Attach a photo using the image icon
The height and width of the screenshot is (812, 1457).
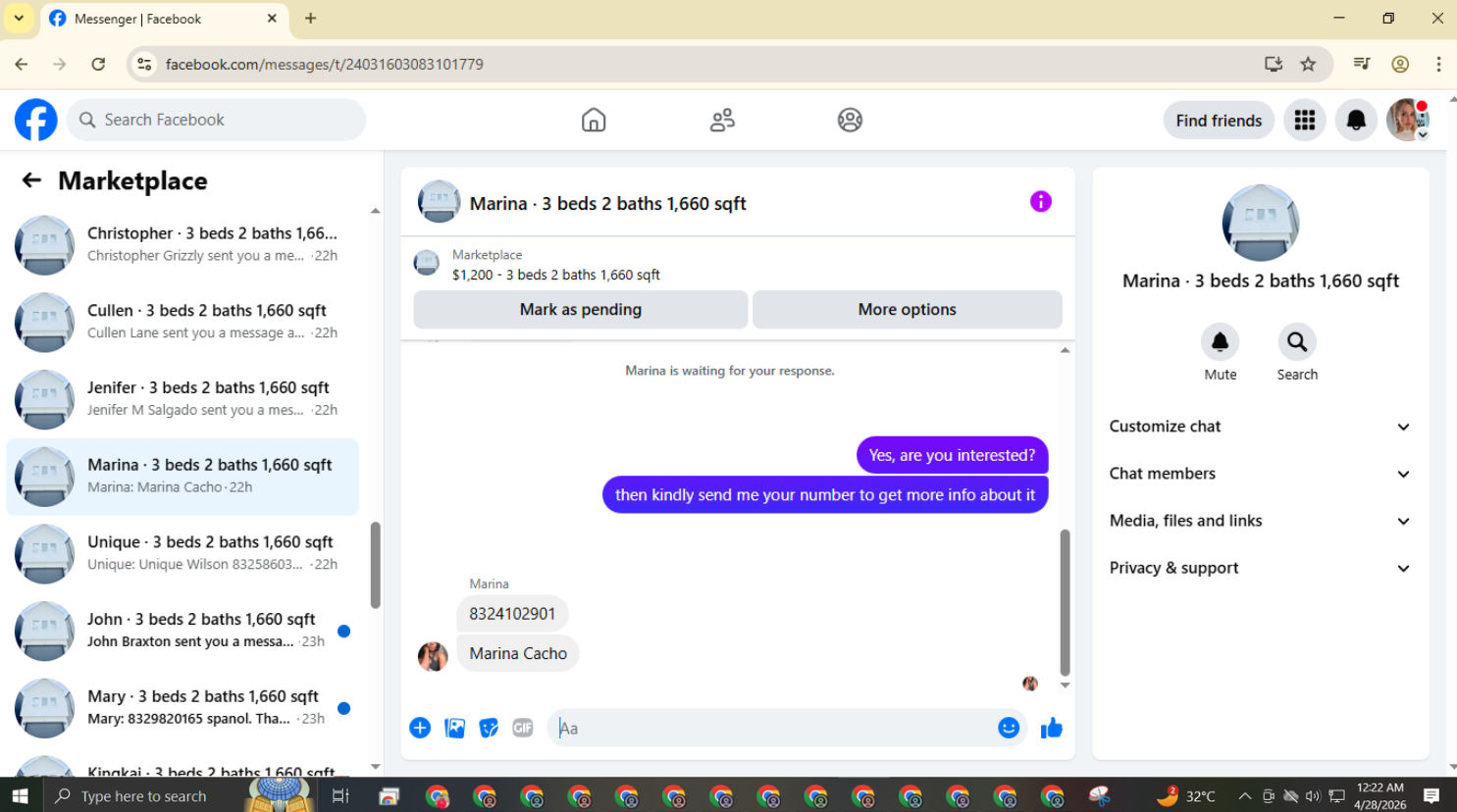coord(454,728)
